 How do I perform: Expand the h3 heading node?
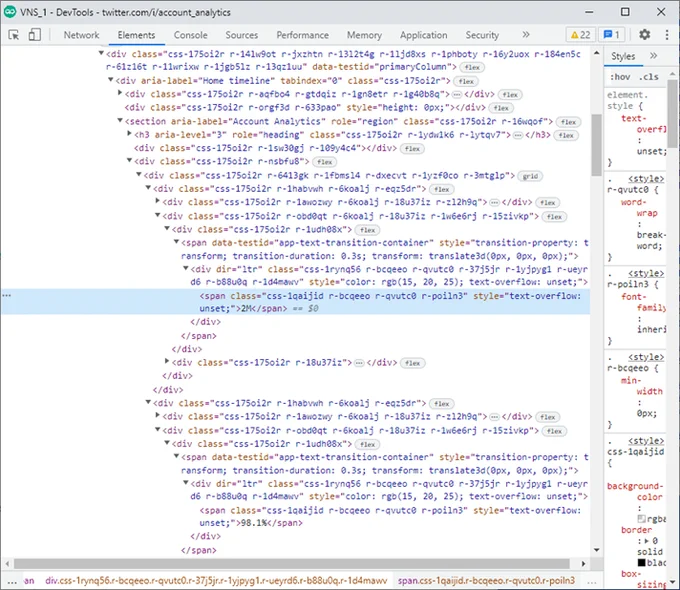pos(129,134)
